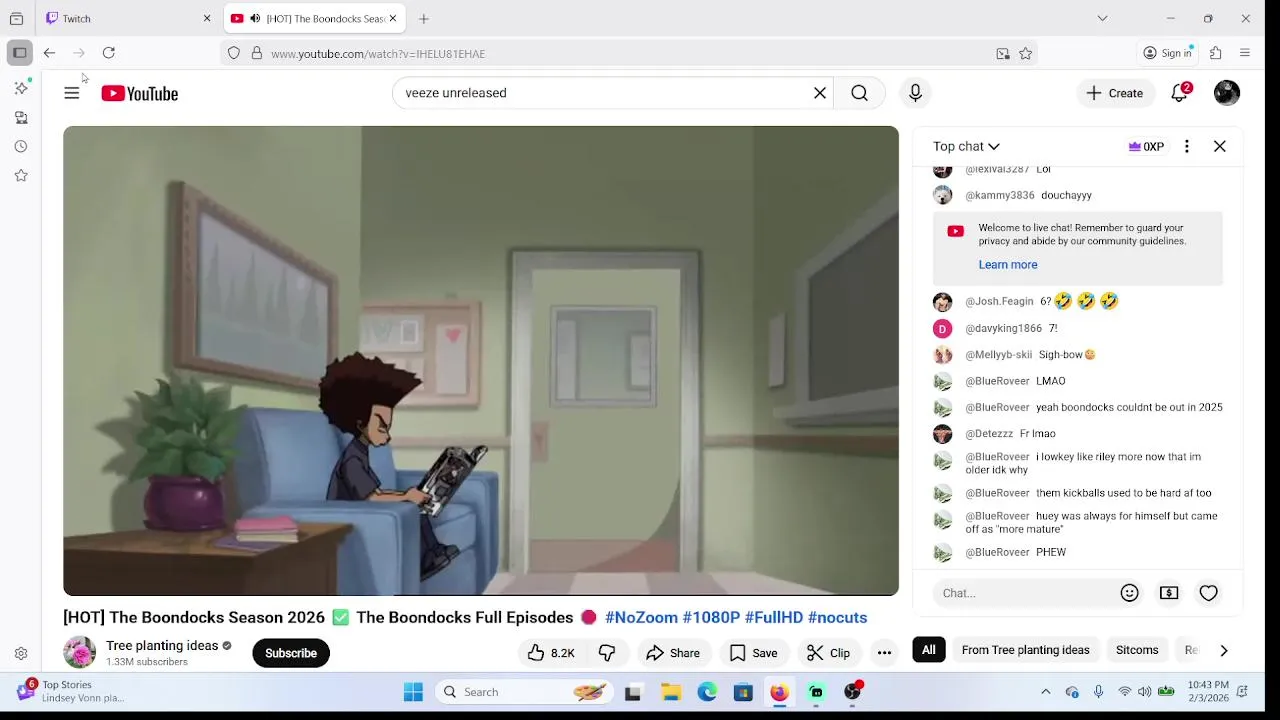Image resolution: width=1280 pixels, height=720 pixels.
Task: Select From Tree planting ideas chip
Action: tap(1025, 650)
